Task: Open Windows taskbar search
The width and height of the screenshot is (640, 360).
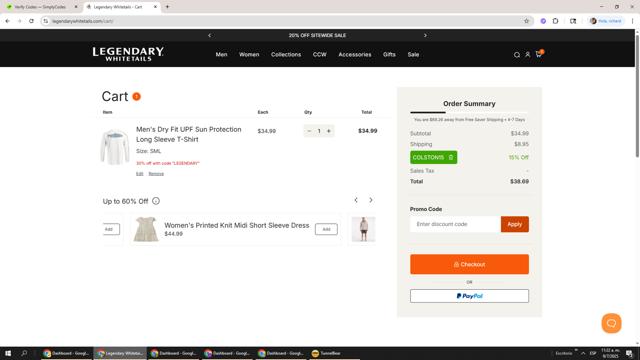Action: (x=24, y=353)
